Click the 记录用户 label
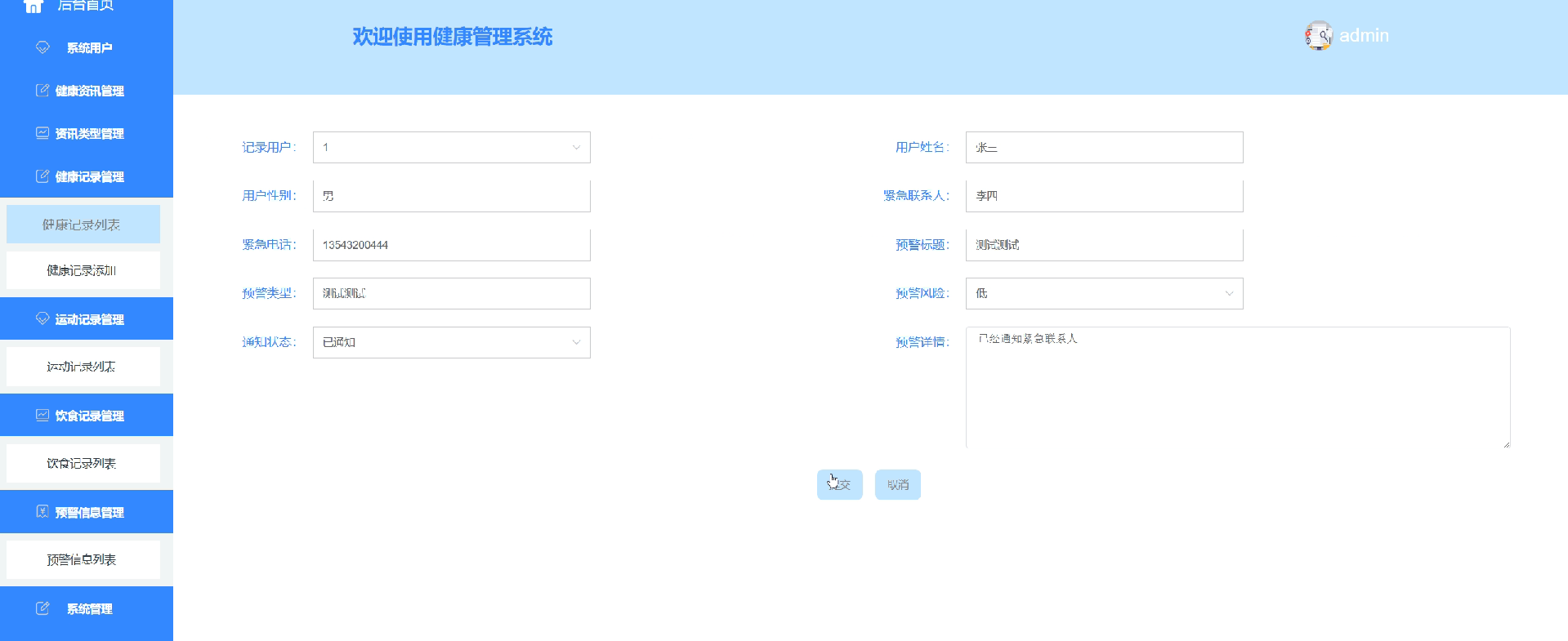1568x641 pixels. click(x=269, y=148)
